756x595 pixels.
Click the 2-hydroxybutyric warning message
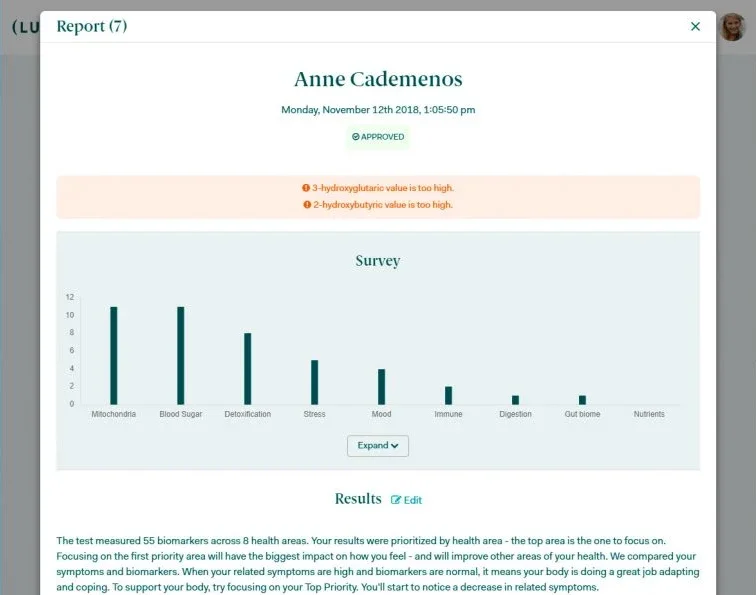[378, 205]
